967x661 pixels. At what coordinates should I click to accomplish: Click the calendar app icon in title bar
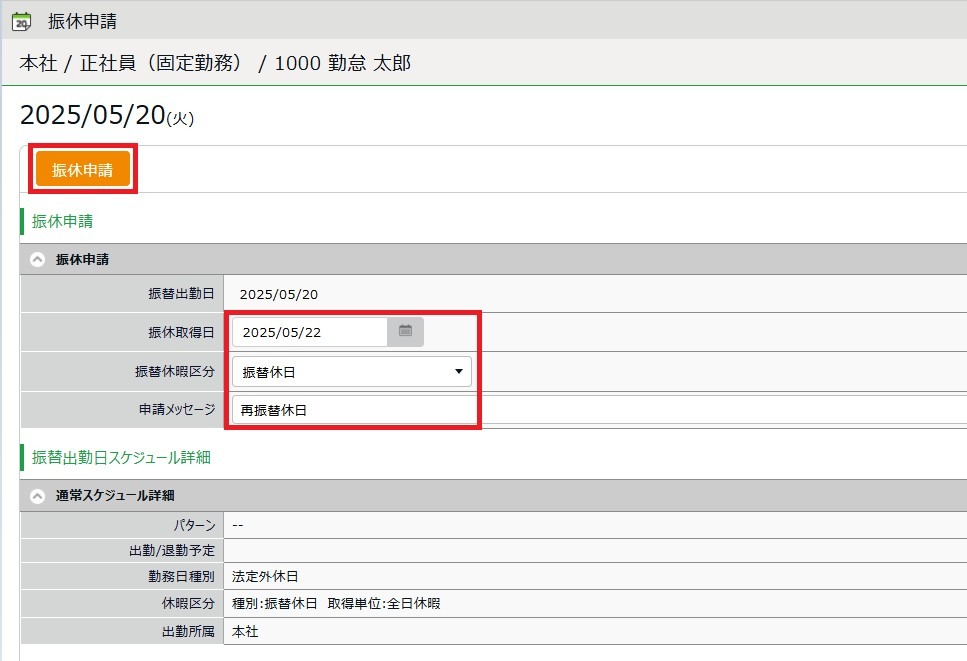pos(21,21)
